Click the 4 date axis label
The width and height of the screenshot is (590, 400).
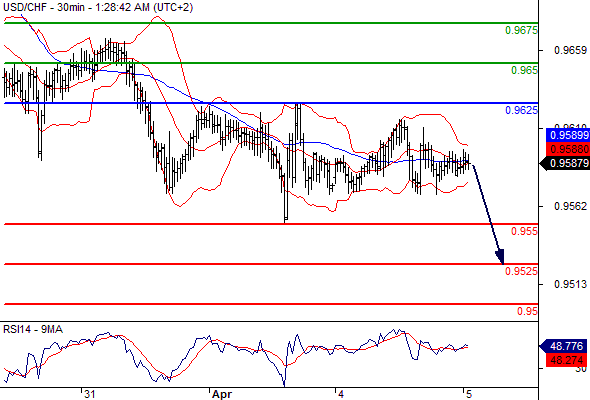341,394
